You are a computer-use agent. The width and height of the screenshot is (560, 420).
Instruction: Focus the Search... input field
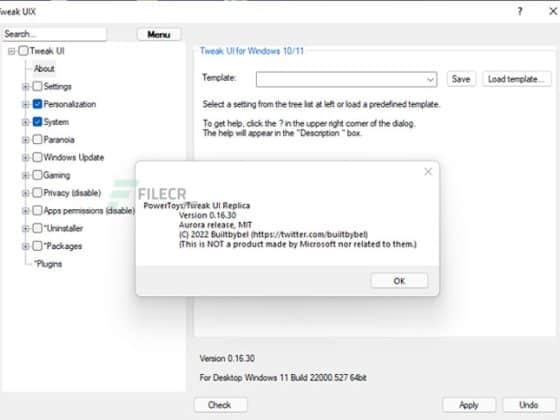click(54, 34)
